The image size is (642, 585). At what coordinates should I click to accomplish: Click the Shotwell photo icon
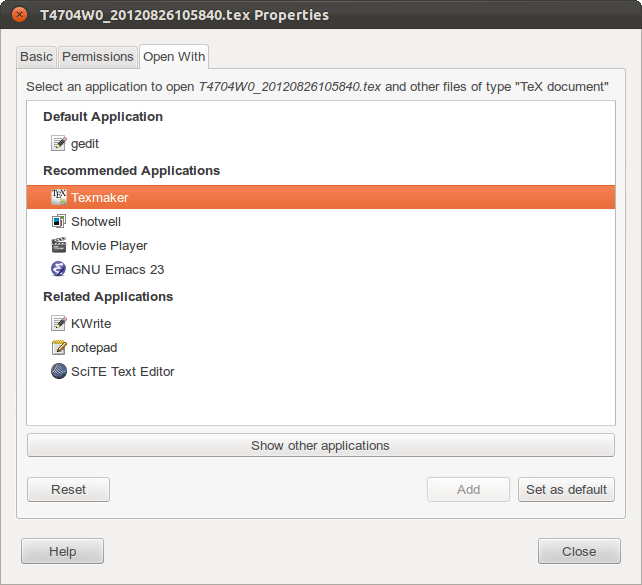(x=58, y=221)
